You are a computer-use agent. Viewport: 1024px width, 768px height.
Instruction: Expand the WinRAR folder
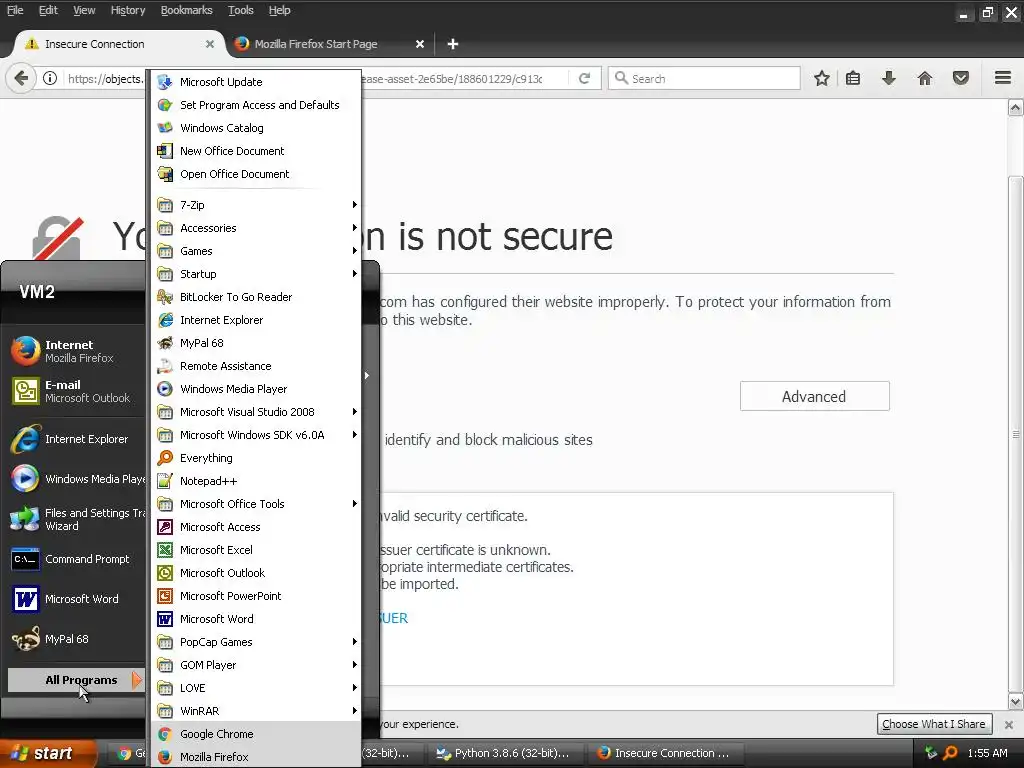coord(255,711)
